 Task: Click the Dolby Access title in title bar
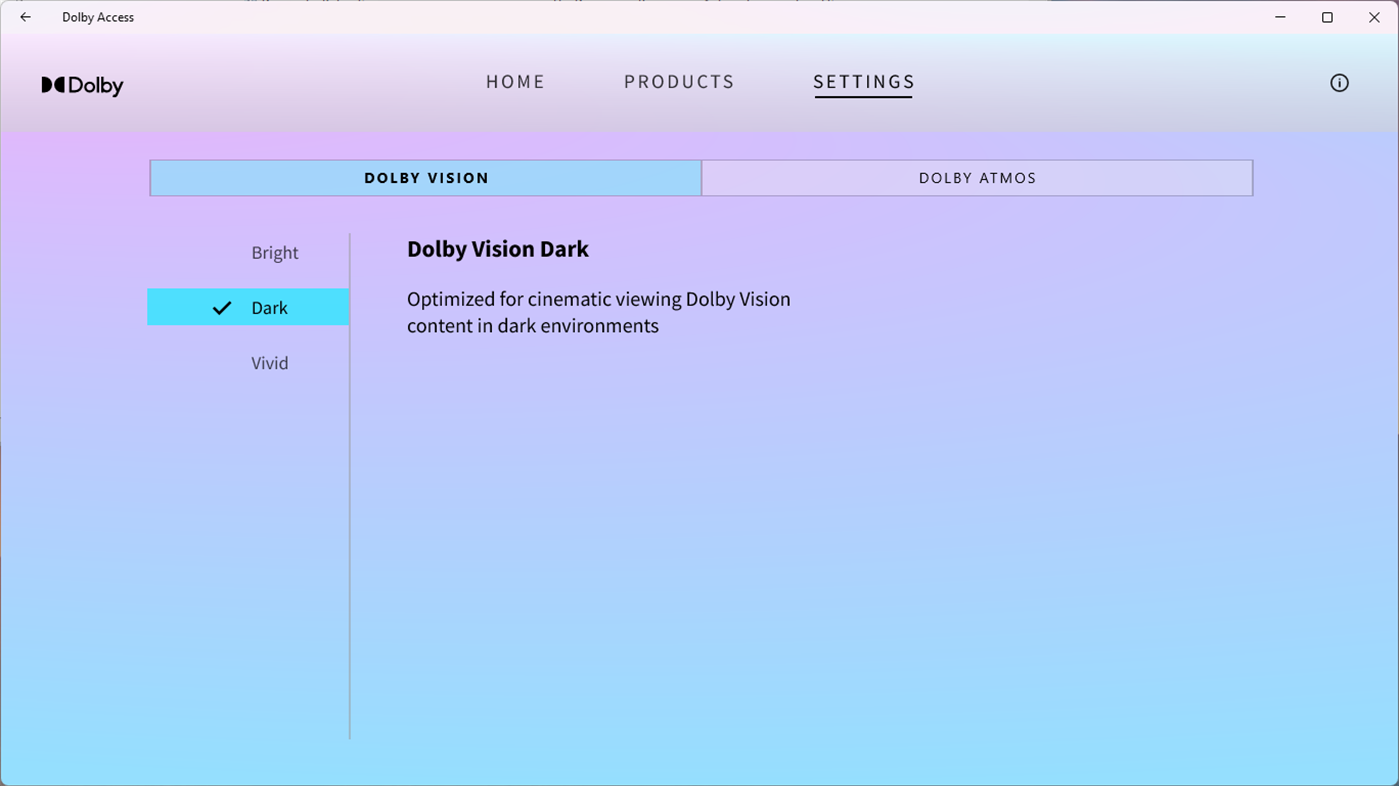[x=97, y=17]
